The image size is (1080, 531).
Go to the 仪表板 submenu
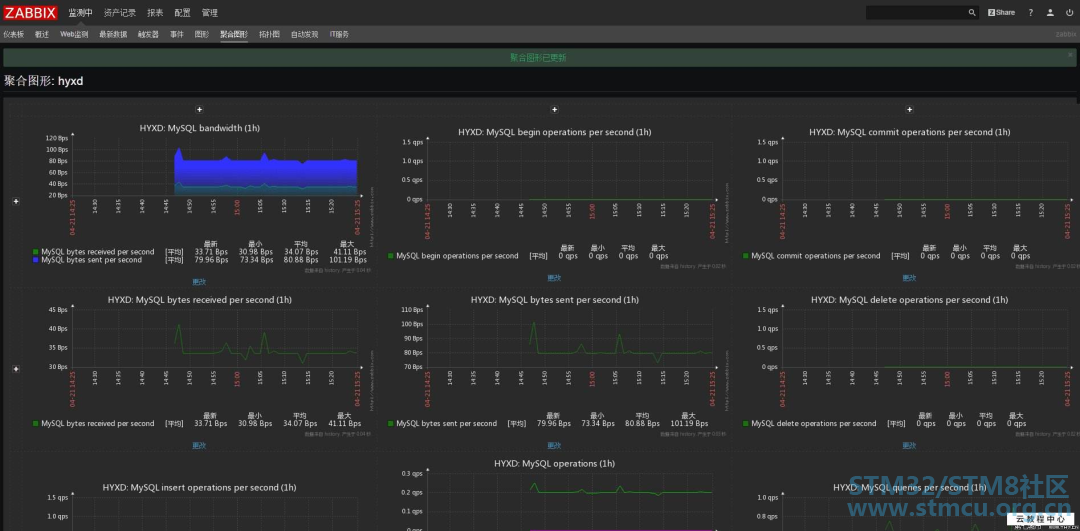pyautogui.click(x=14, y=34)
